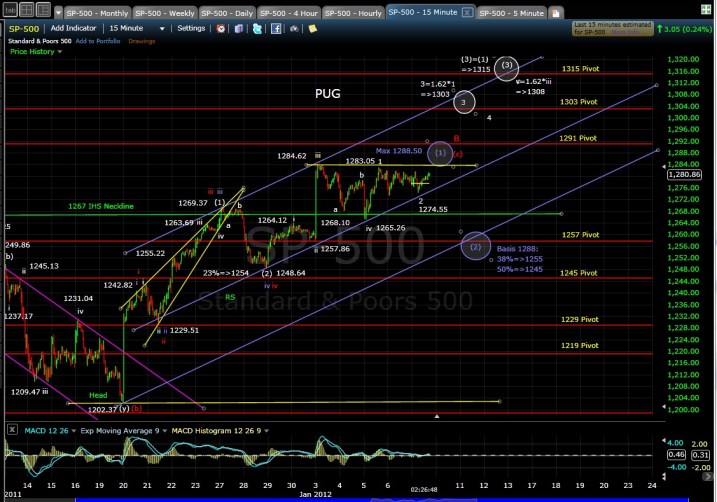This screenshot has height=502, width=717.
Task: Click the scroll-right arrow below the MACD scale
Action: pos(706,476)
